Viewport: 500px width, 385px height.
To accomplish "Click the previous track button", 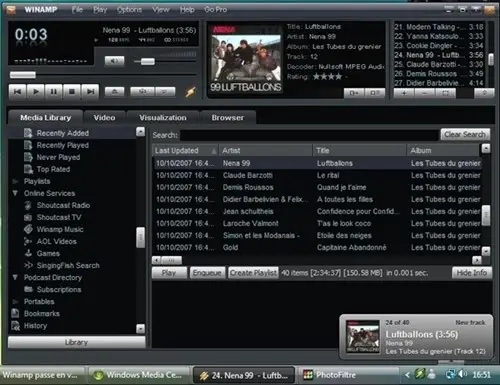I will [x=17, y=91].
